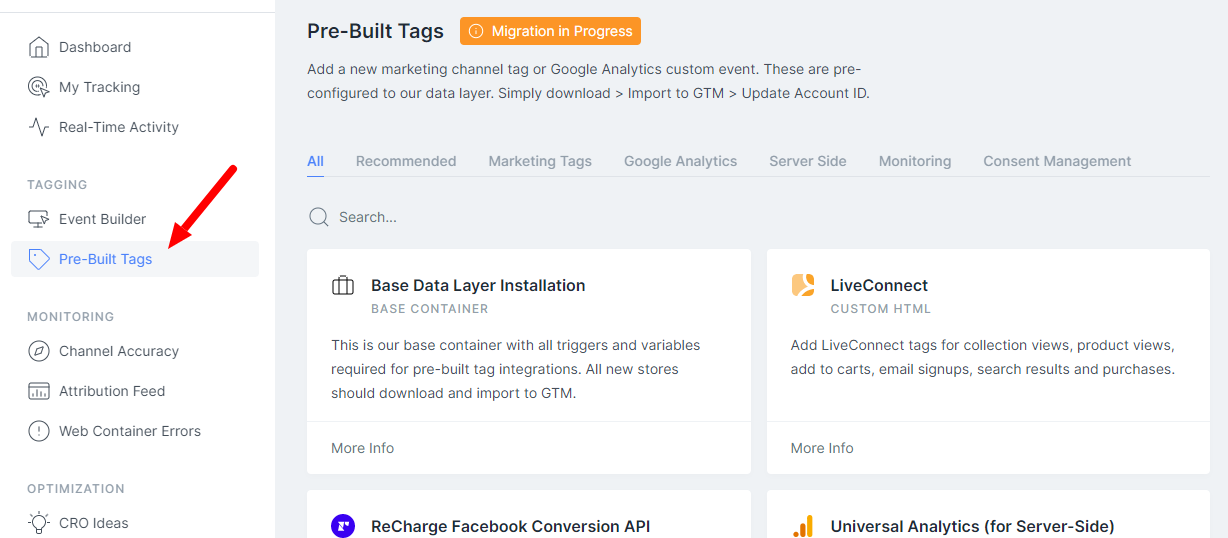This screenshot has width=1228, height=538.
Task: Open Dashboard via house icon
Action: coord(39,47)
